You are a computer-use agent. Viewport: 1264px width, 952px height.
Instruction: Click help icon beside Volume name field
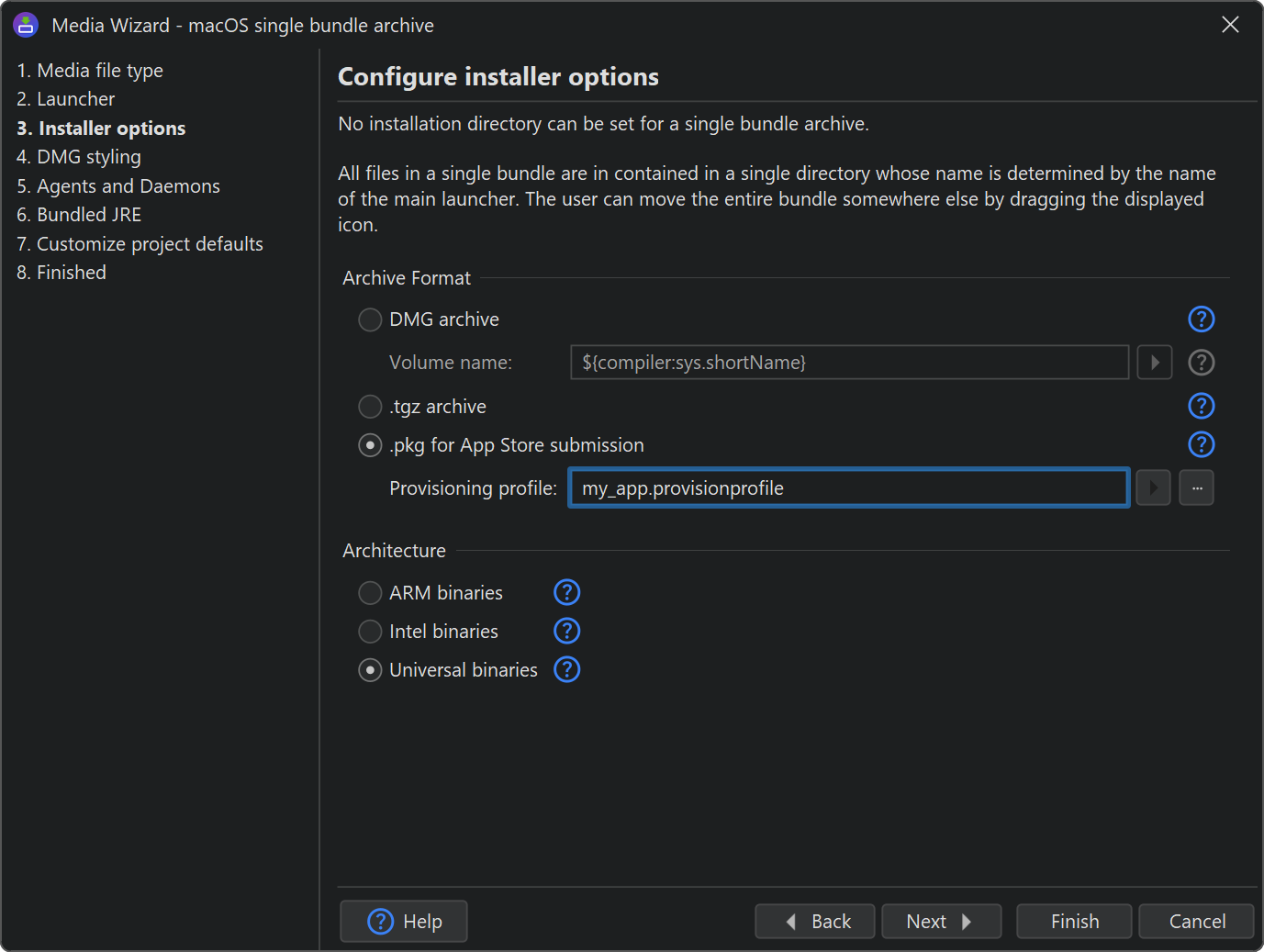pyautogui.click(x=1201, y=363)
